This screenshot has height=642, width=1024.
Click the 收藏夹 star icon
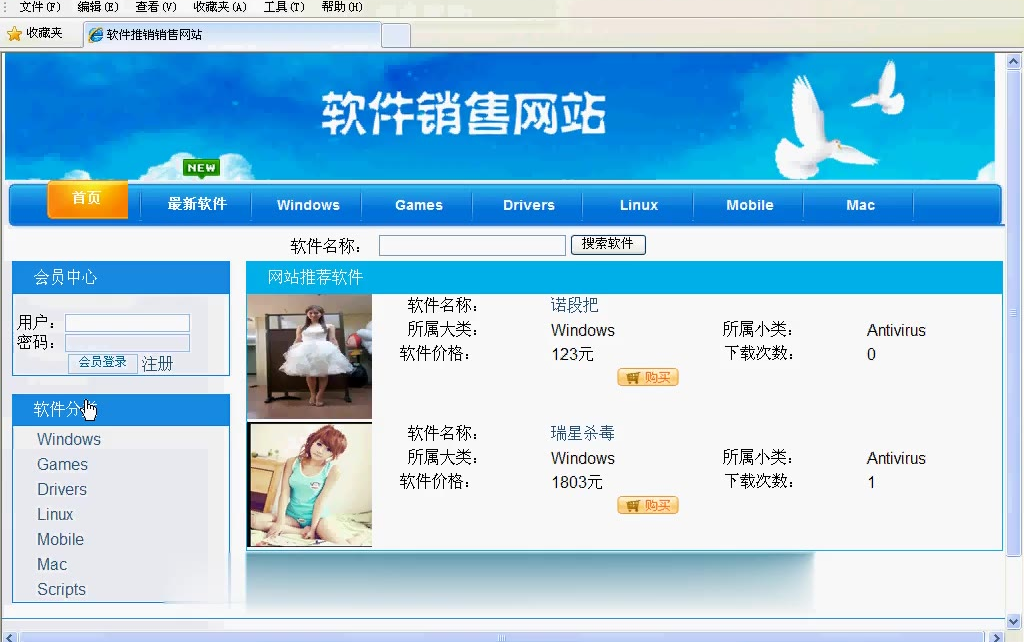click(x=14, y=34)
